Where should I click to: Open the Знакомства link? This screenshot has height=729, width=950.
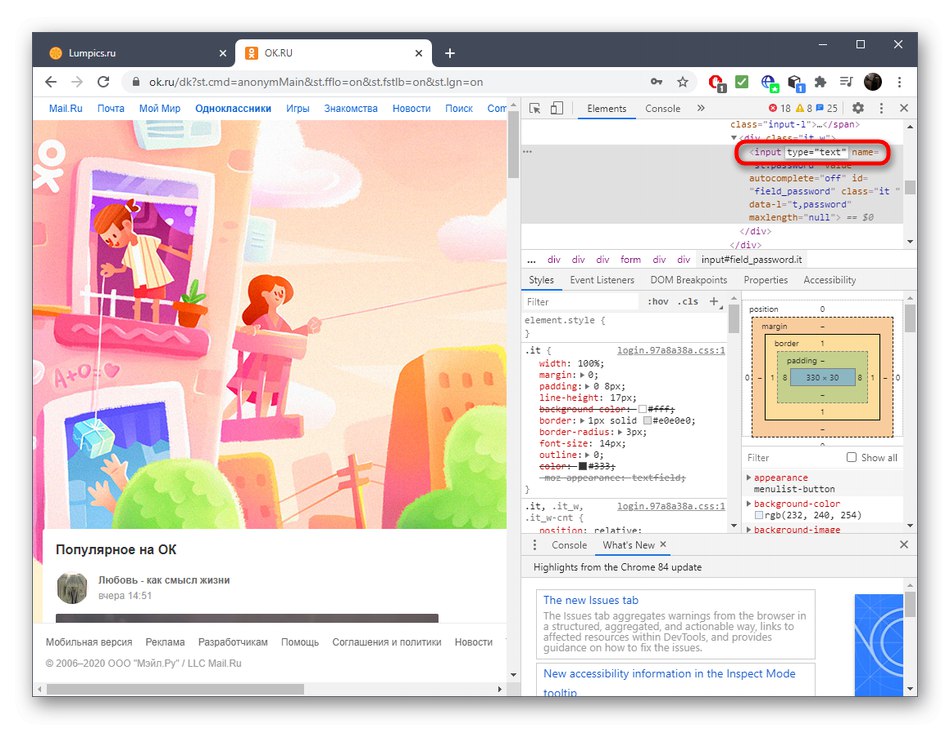click(x=351, y=108)
